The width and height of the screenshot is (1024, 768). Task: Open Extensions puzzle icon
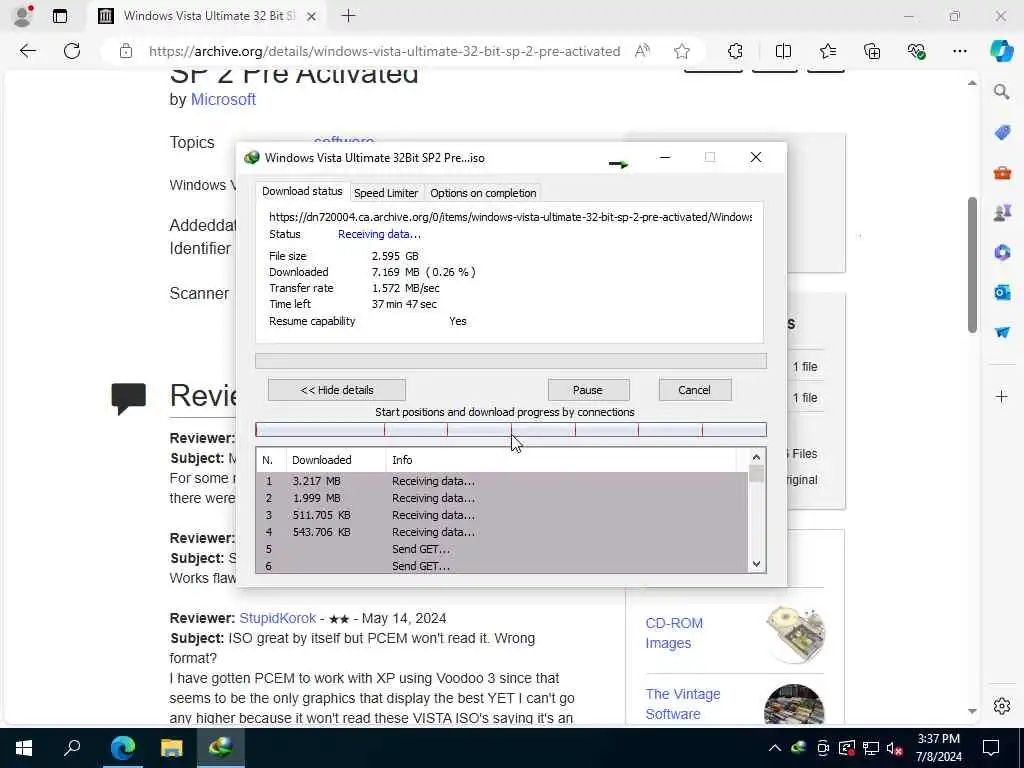pyautogui.click(x=735, y=51)
